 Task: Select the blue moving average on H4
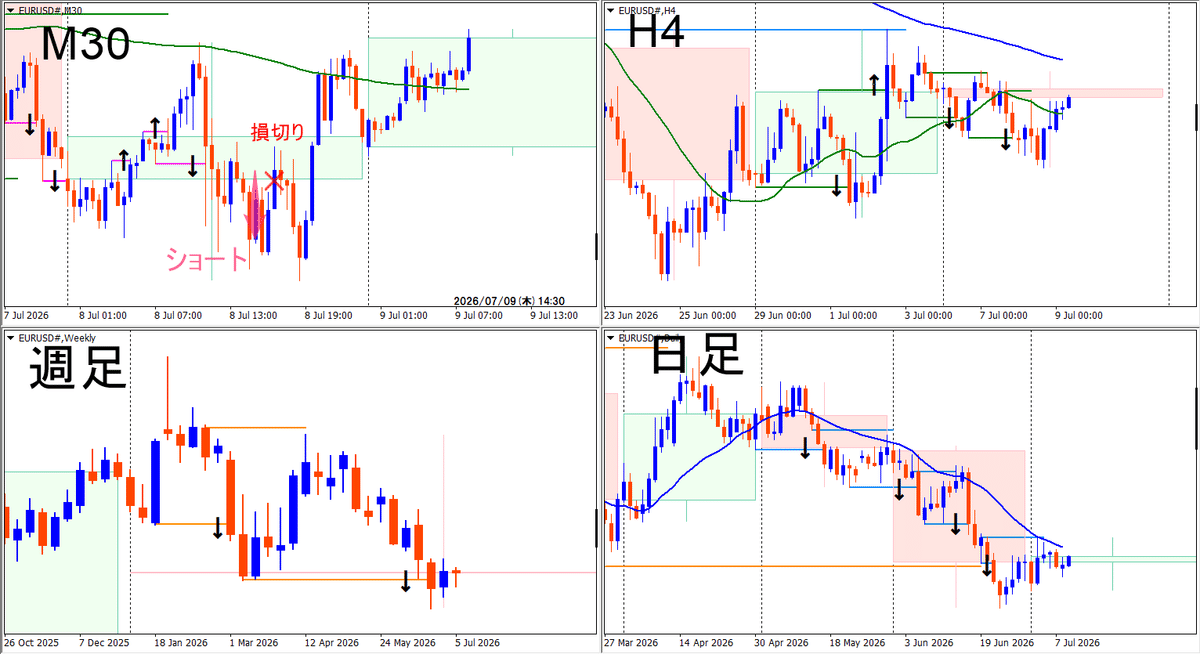click(x=965, y=30)
